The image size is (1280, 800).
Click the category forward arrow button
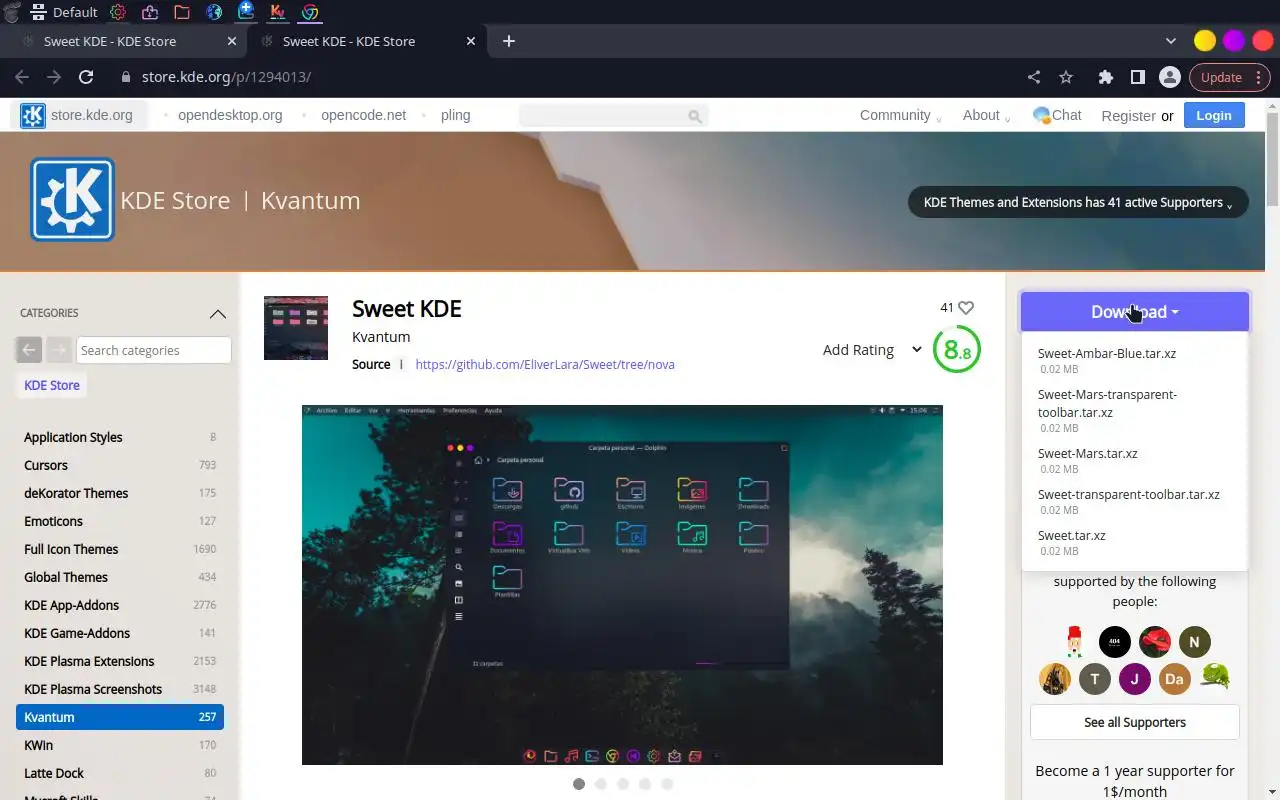[59, 350]
